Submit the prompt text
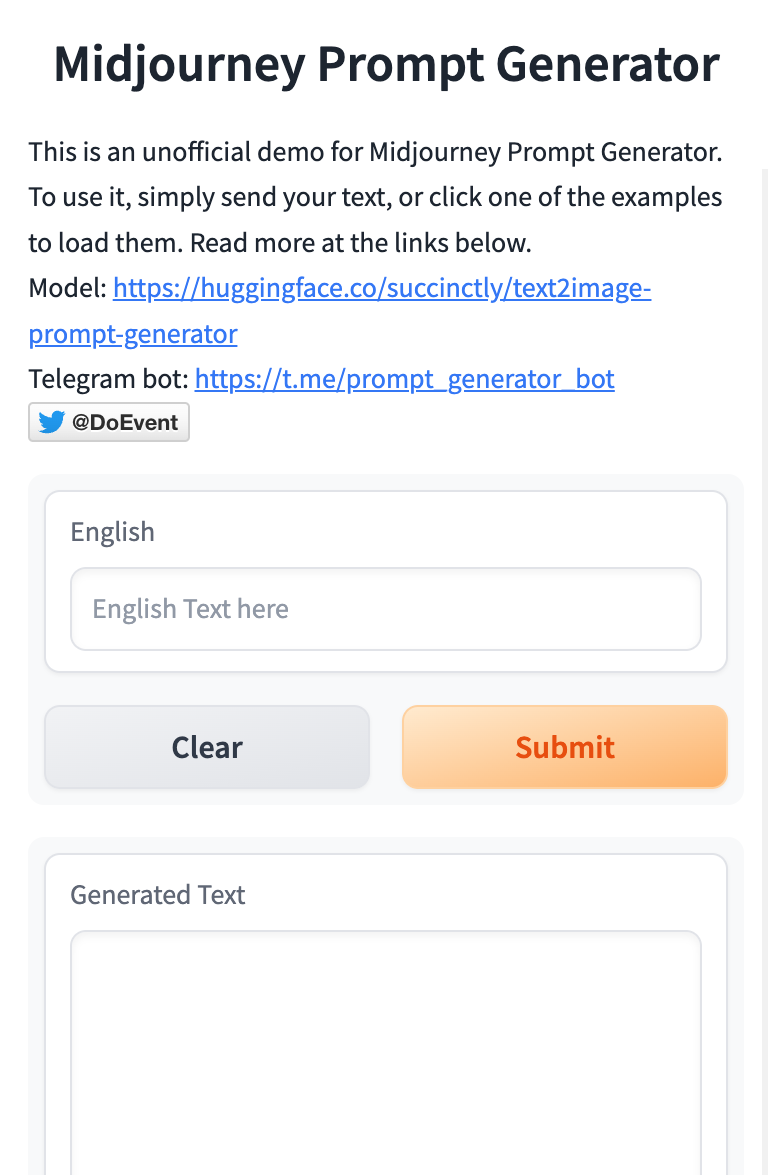Image resolution: width=772 pixels, height=1175 pixels. (565, 747)
